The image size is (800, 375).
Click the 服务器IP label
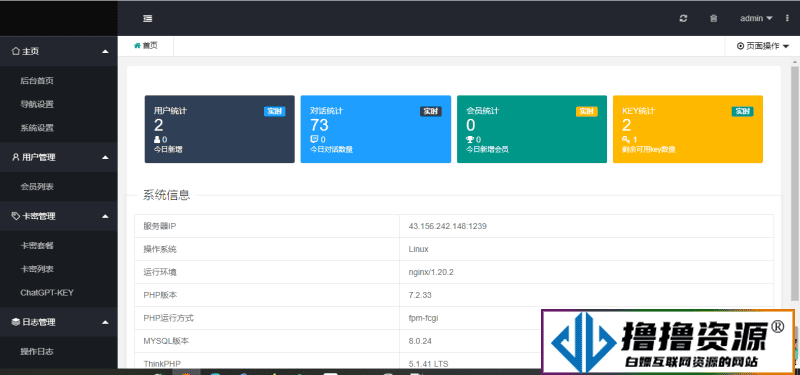coord(160,226)
